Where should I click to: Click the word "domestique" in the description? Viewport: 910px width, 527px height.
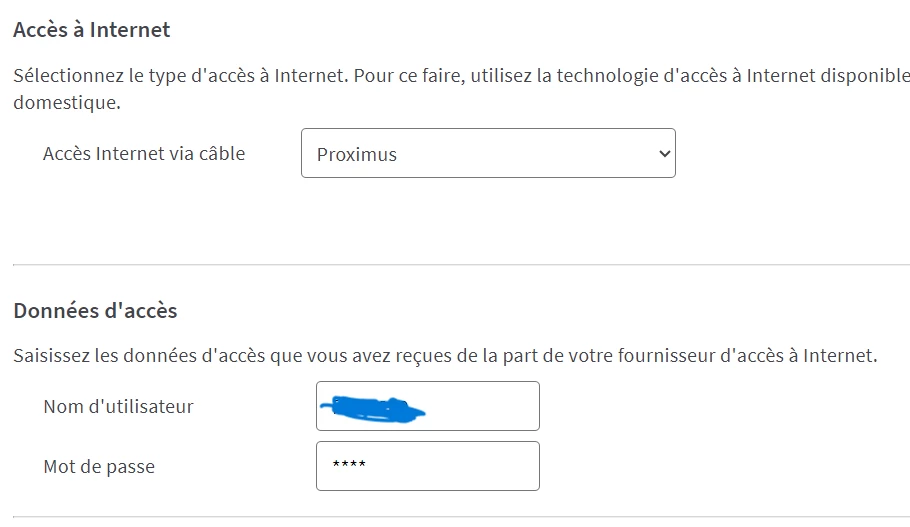click(x=66, y=102)
